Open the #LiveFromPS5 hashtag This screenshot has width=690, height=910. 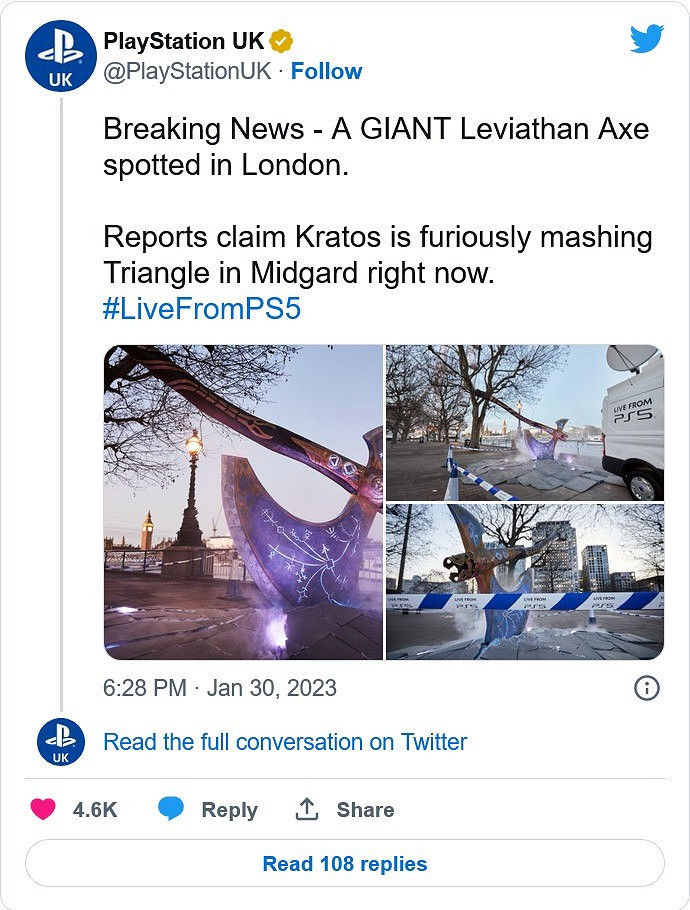point(202,309)
